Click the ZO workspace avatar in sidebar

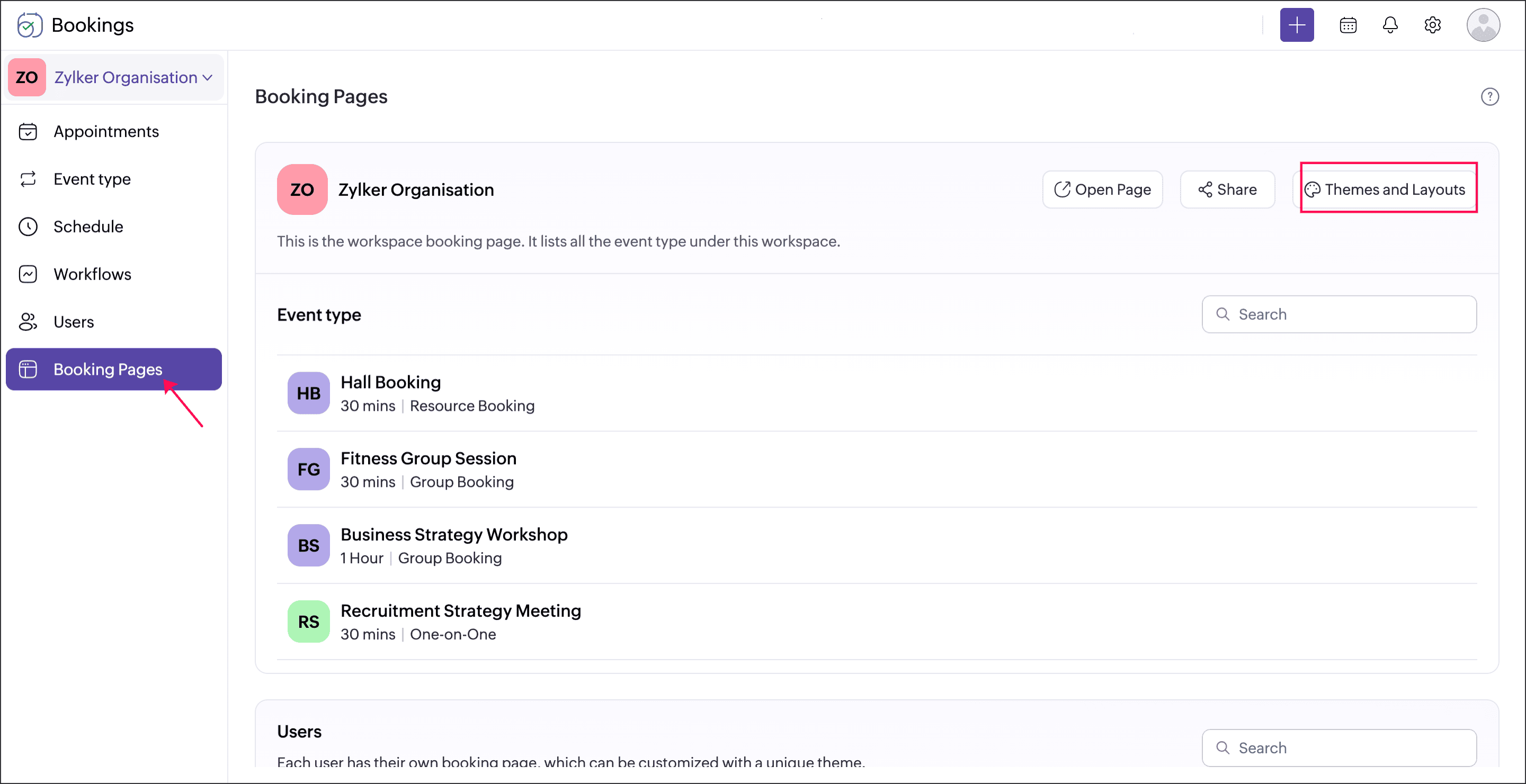point(26,78)
